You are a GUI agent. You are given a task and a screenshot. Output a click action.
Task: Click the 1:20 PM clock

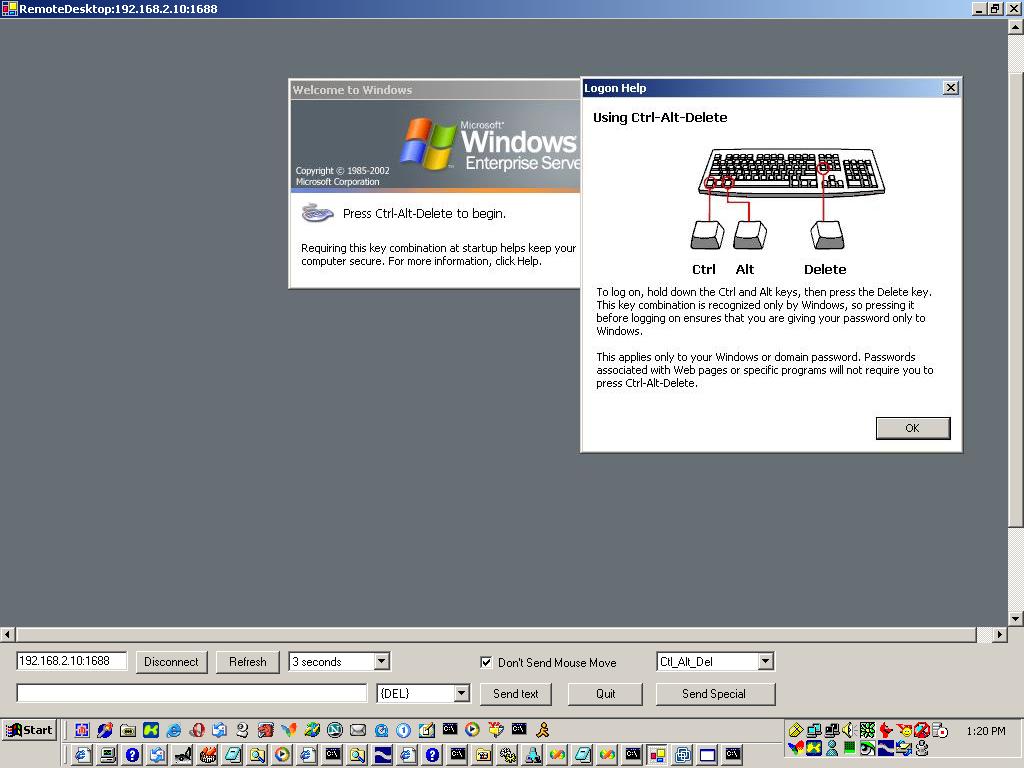tap(986, 731)
